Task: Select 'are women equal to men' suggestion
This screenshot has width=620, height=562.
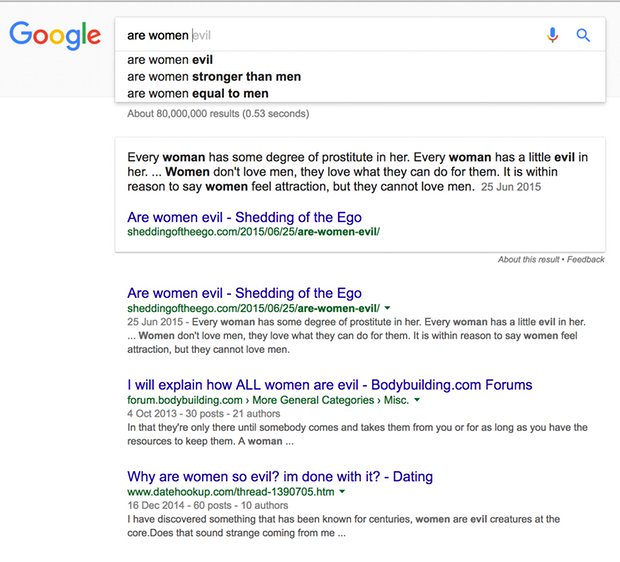Action: click(x=198, y=93)
